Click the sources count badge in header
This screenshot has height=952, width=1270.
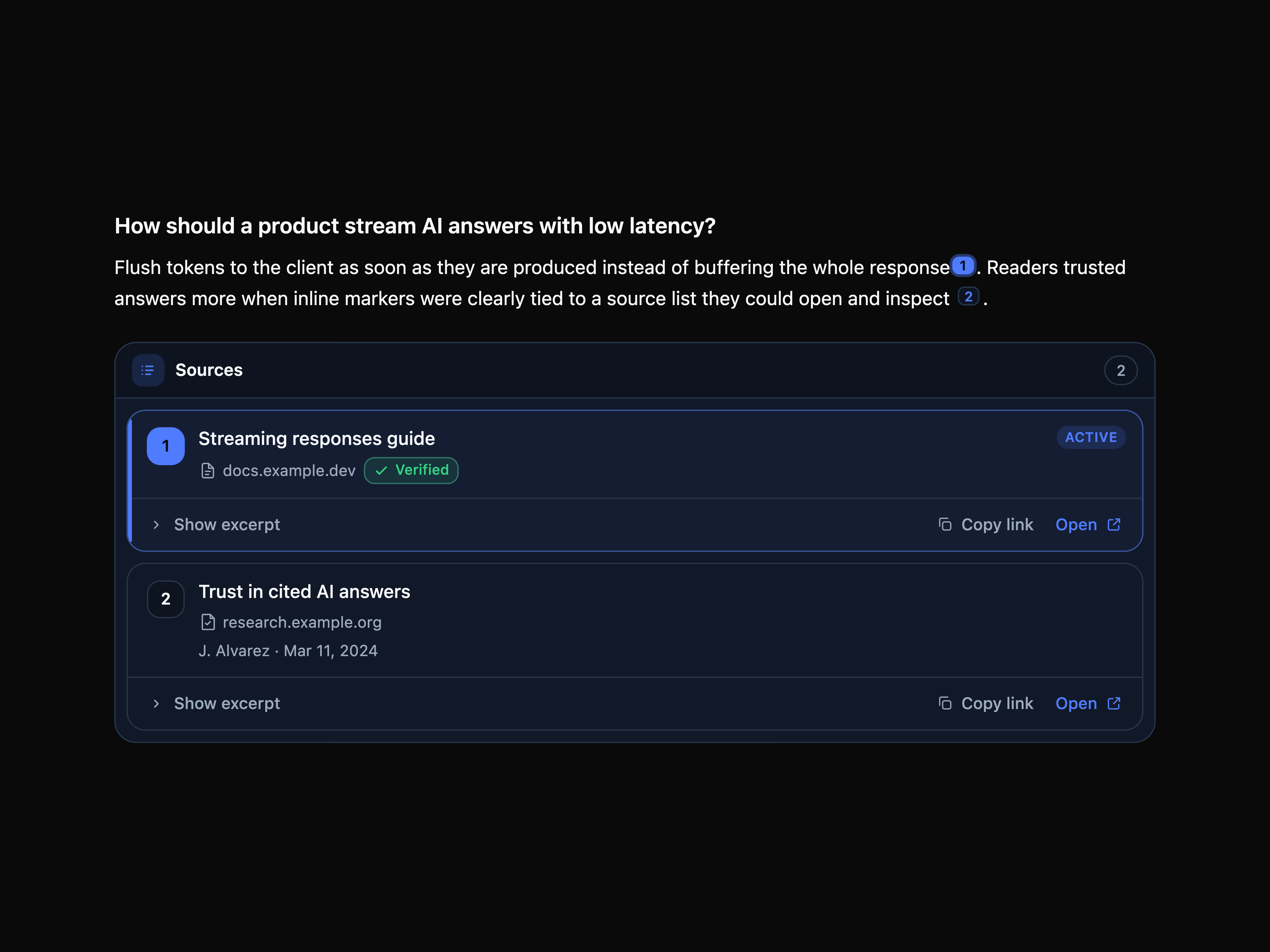(x=1121, y=371)
